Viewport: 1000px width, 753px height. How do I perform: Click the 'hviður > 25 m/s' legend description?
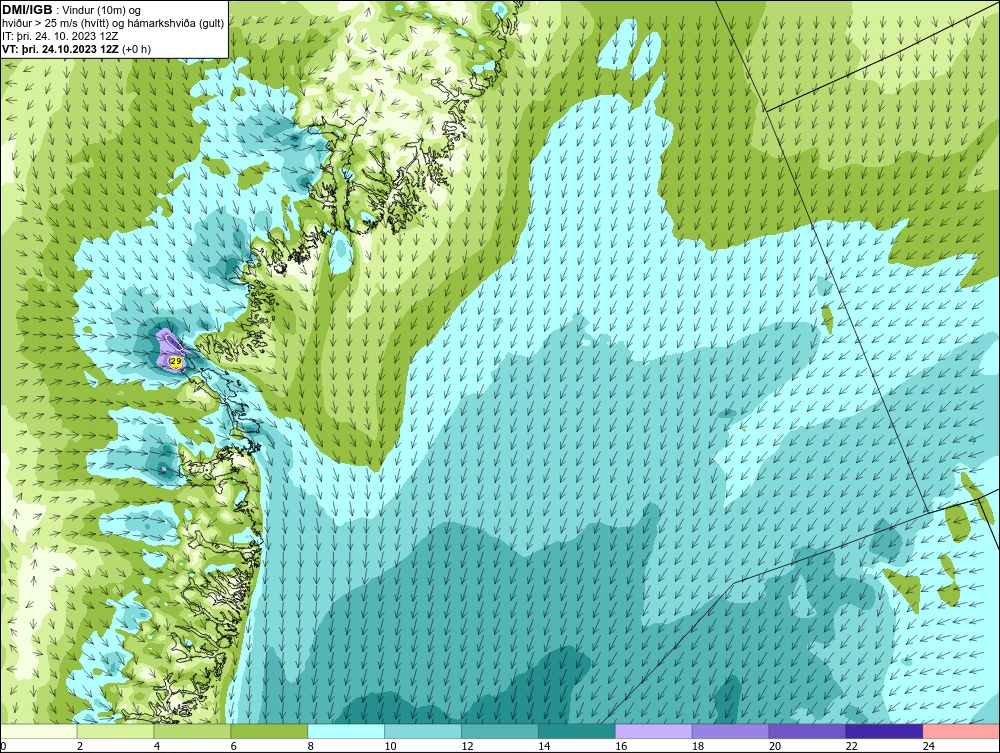113,24
